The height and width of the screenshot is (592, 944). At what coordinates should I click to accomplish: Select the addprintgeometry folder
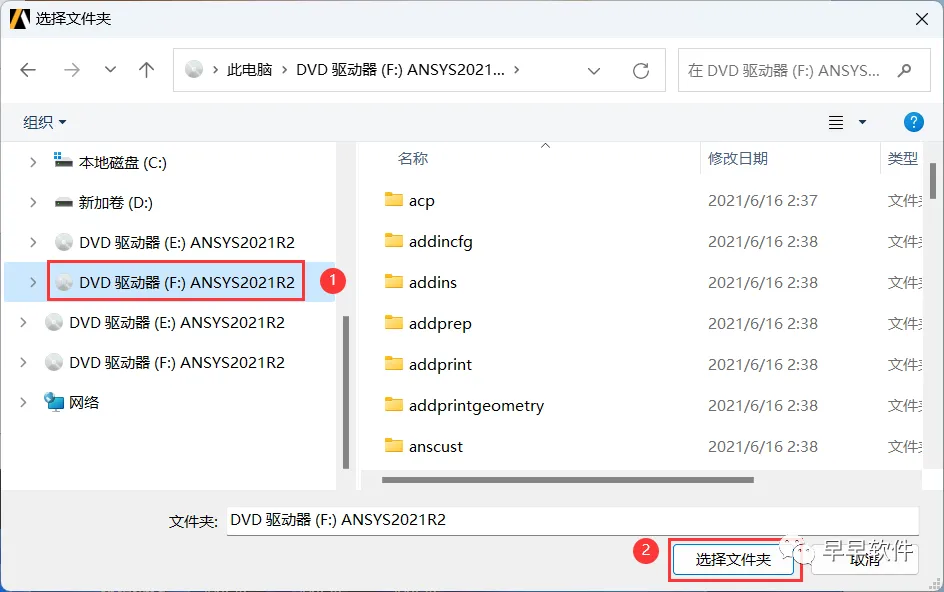tap(476, 405)
